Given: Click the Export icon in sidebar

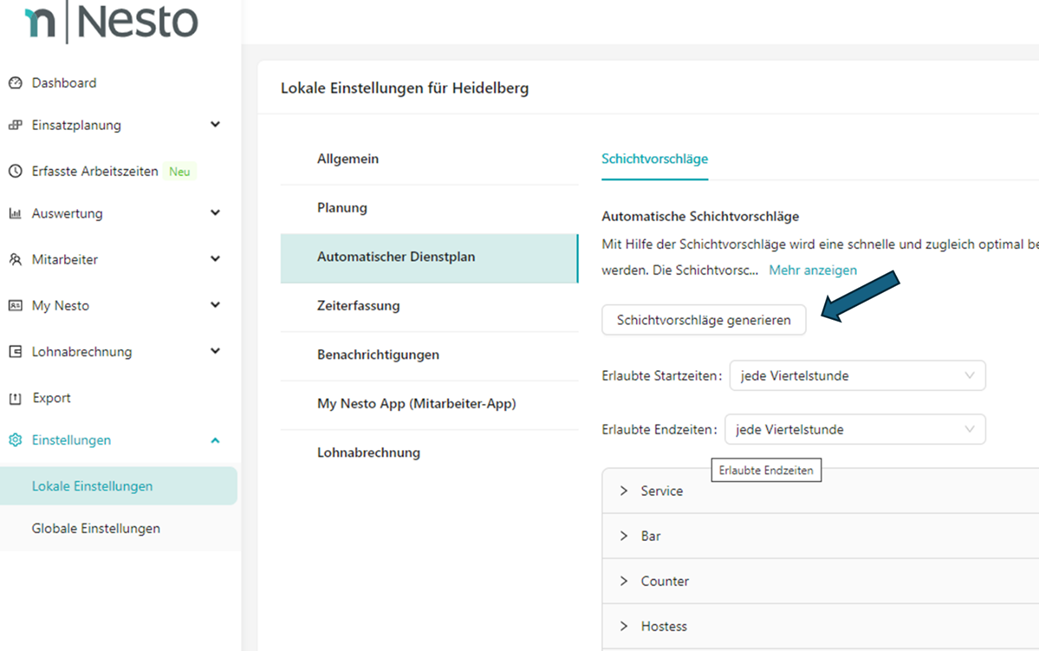Looking at the screenshot, I should point(15,398).
